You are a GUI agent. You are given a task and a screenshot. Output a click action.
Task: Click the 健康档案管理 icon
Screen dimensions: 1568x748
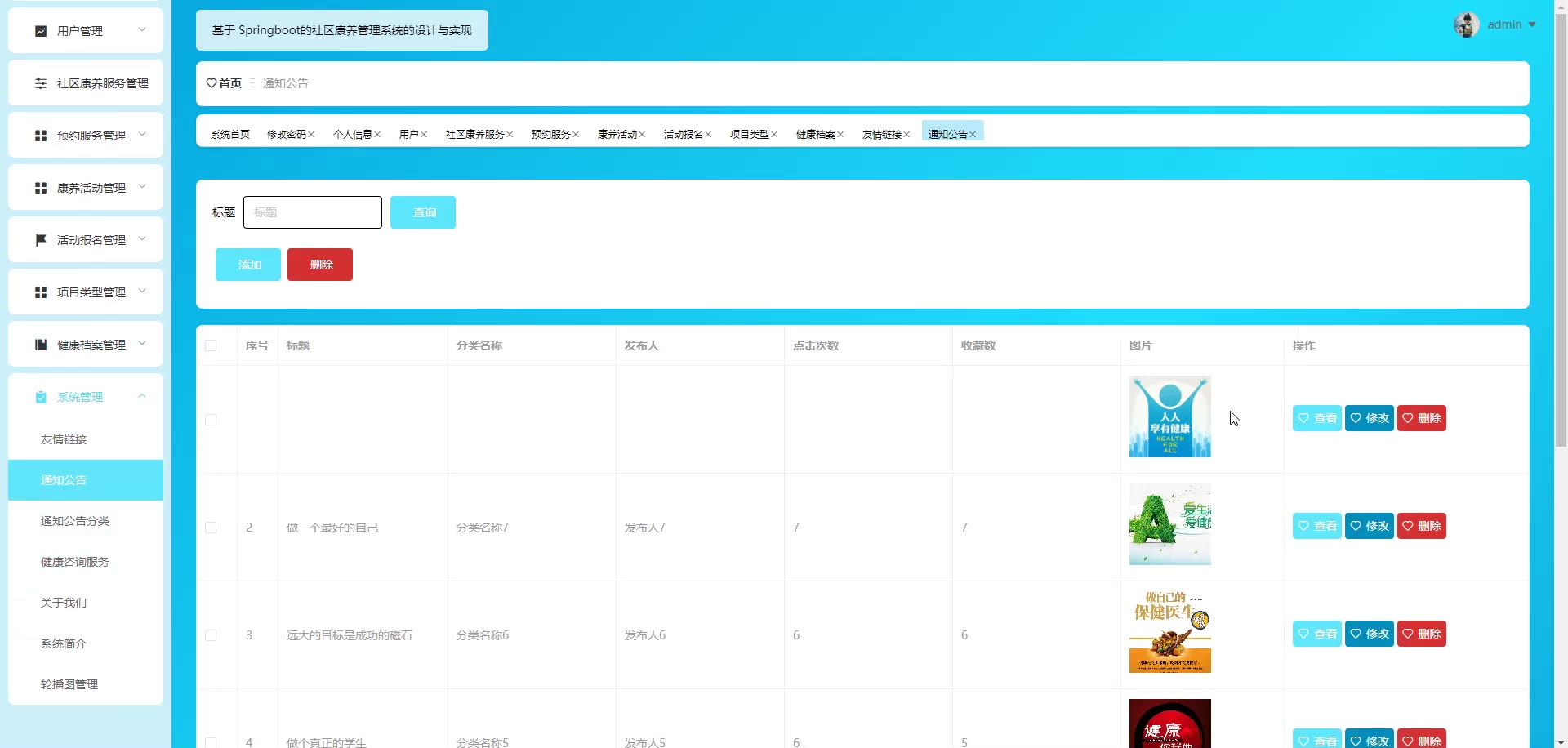(x=41, y=345)
